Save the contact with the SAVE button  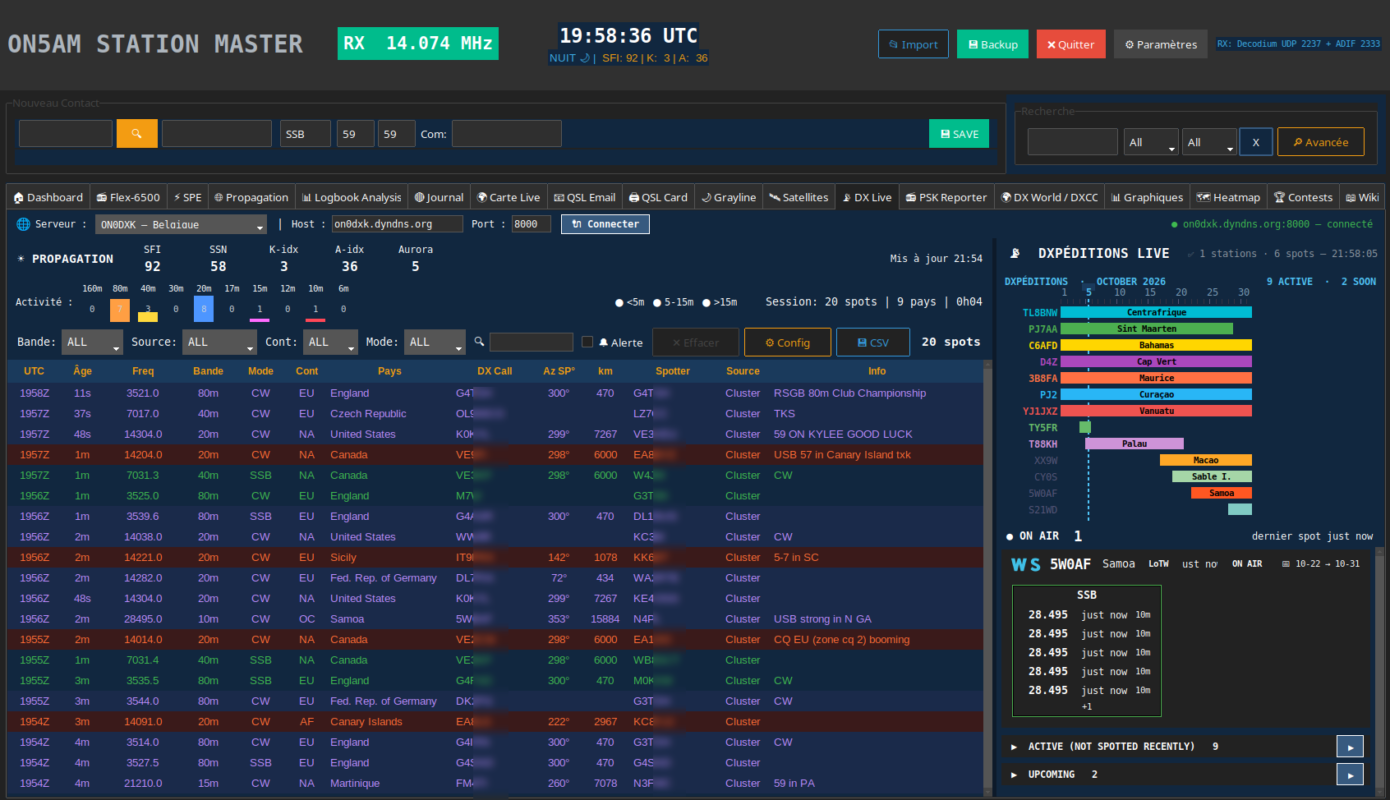click(959, 134)
